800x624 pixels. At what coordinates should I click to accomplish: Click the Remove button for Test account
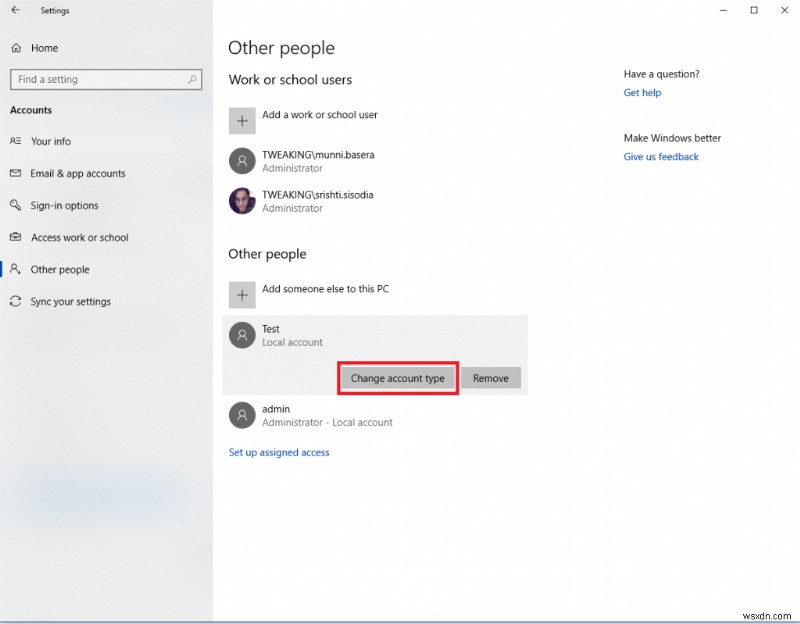click(490, 378)
